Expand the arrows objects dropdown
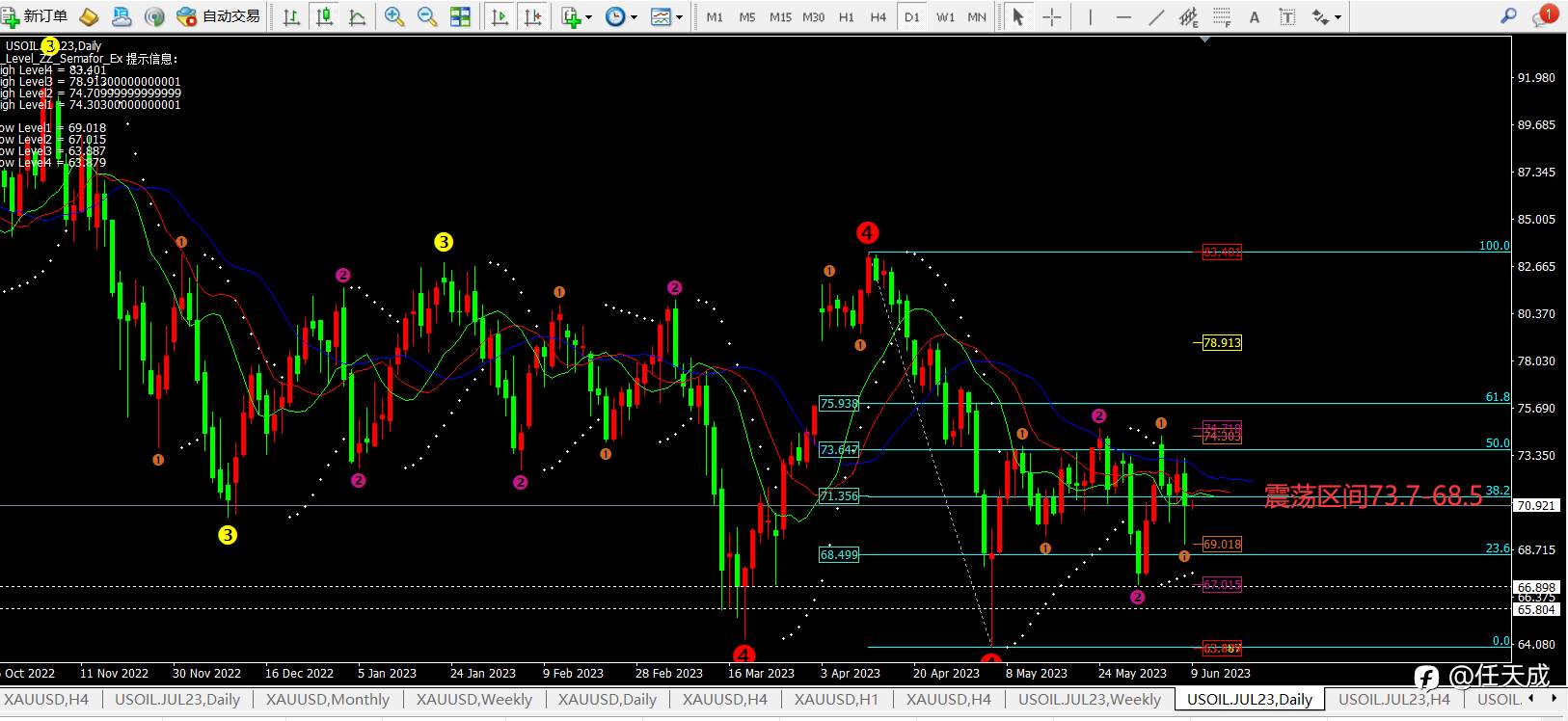 (1338, 17)
